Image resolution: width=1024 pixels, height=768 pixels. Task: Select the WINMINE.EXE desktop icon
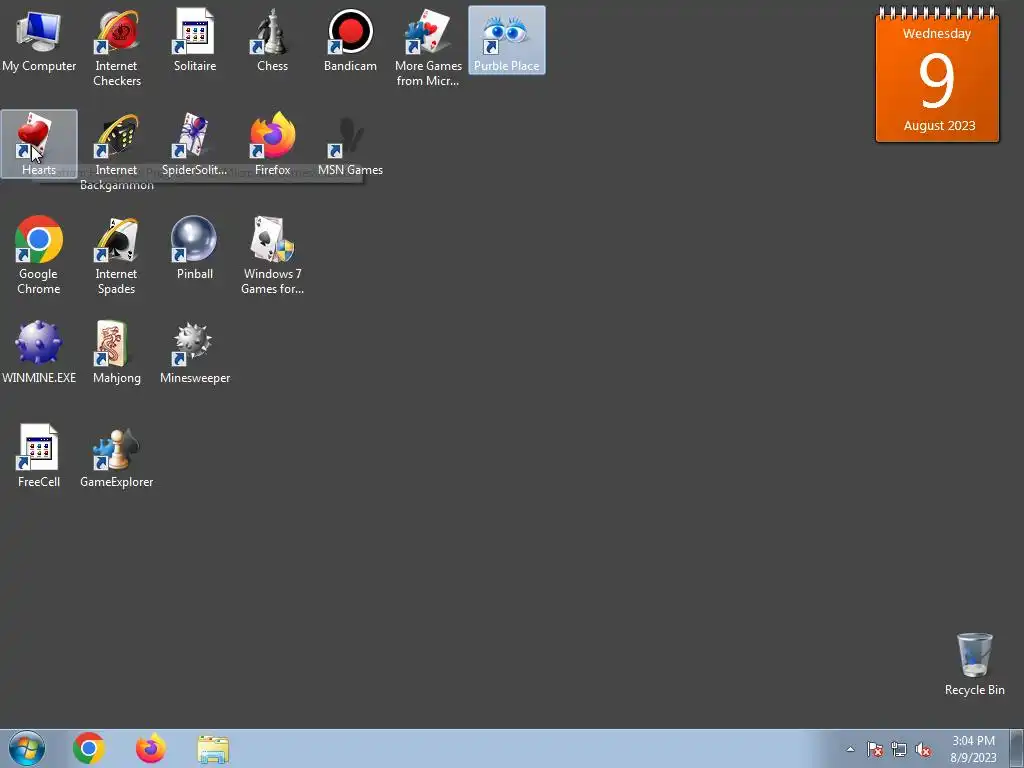(x=39, y=352)
